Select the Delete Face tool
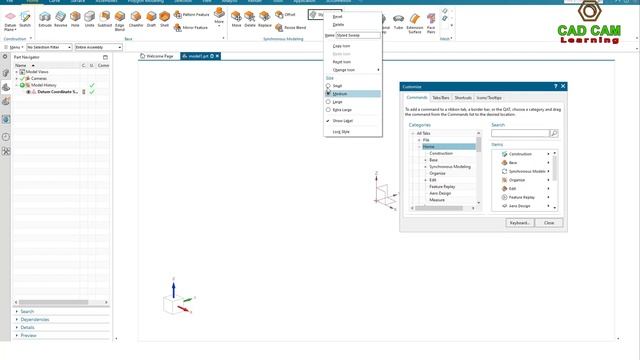640x360 pixels. 250,20
